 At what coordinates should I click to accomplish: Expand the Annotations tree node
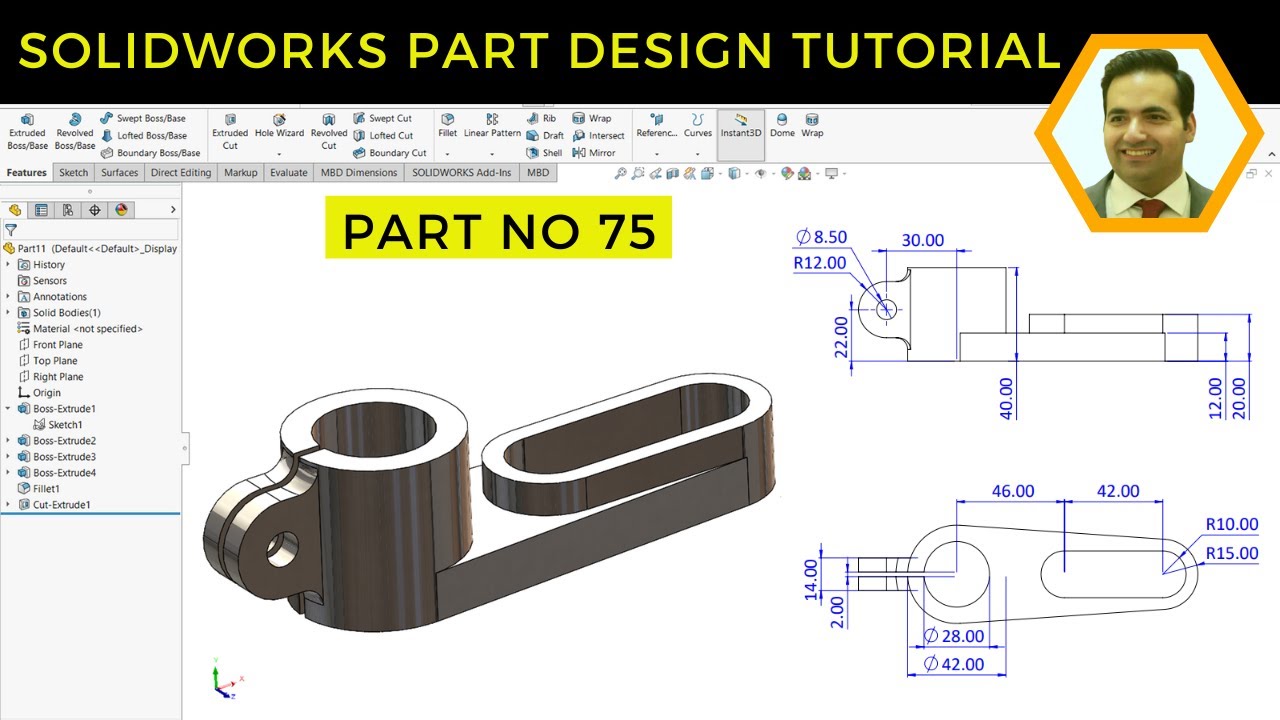pos(8,297)
